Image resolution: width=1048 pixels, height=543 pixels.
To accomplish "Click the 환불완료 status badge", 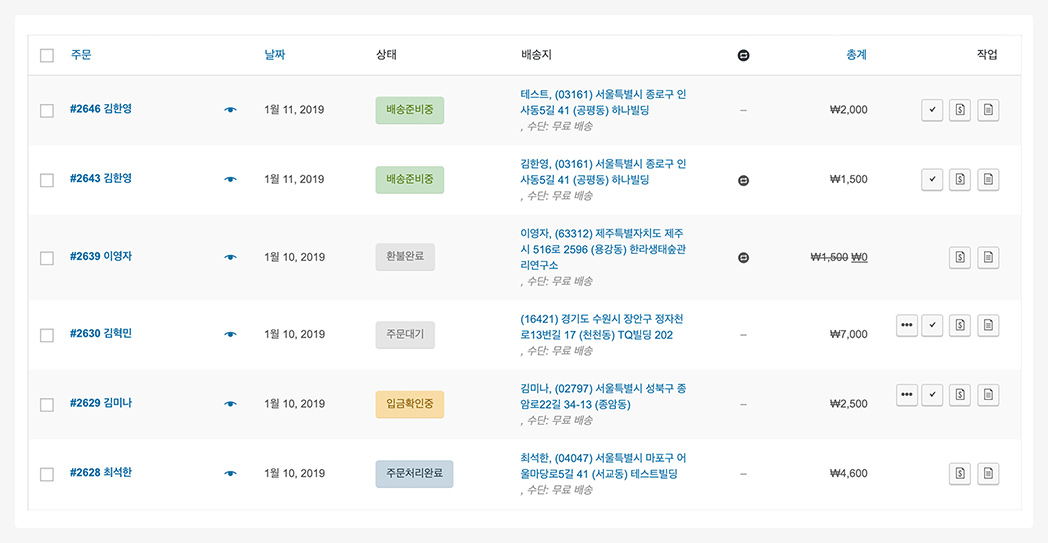I will (x=405, y=257).
